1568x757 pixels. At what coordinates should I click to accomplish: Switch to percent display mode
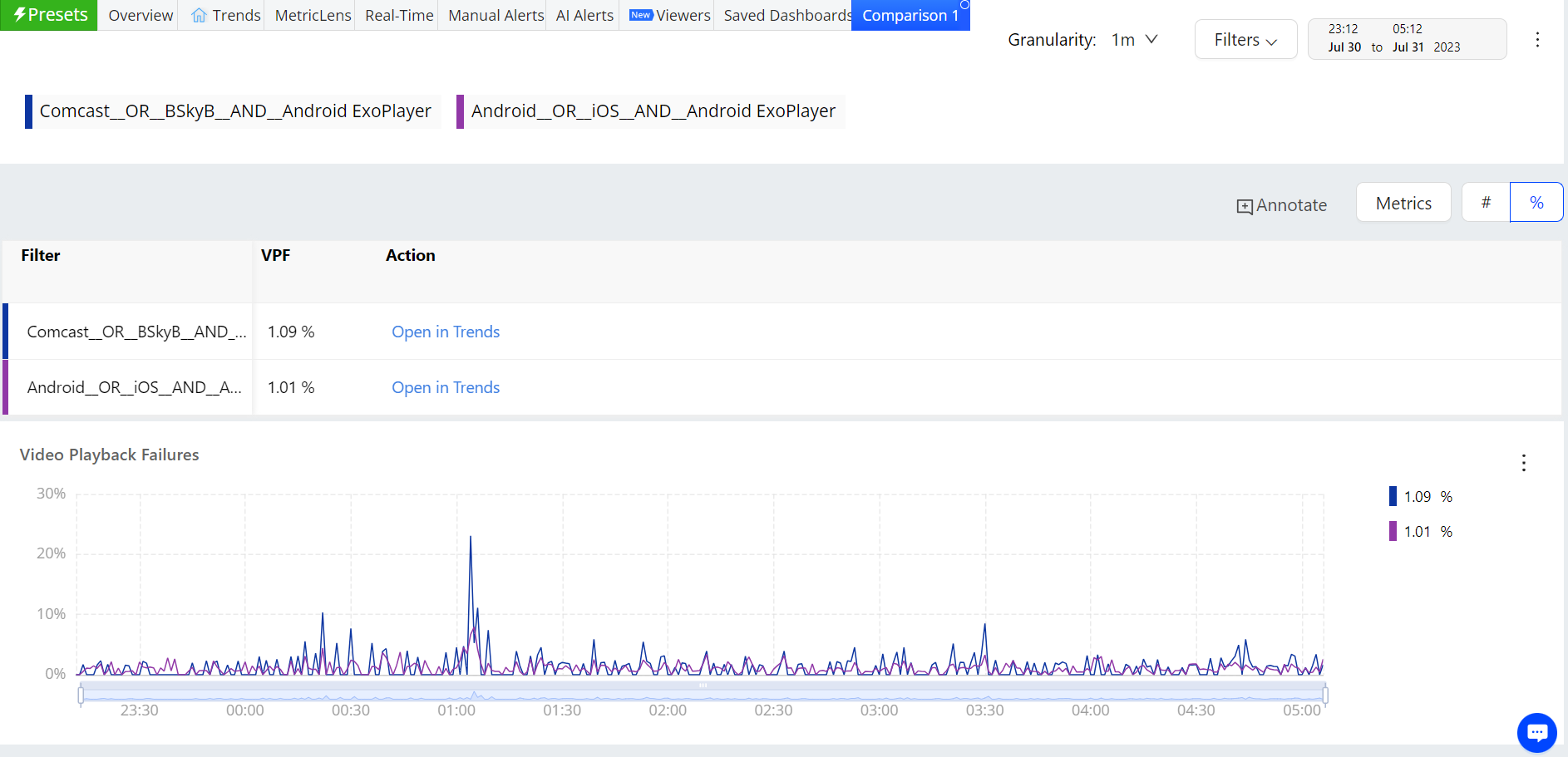pyautogui.click(x=1536, y=203)
